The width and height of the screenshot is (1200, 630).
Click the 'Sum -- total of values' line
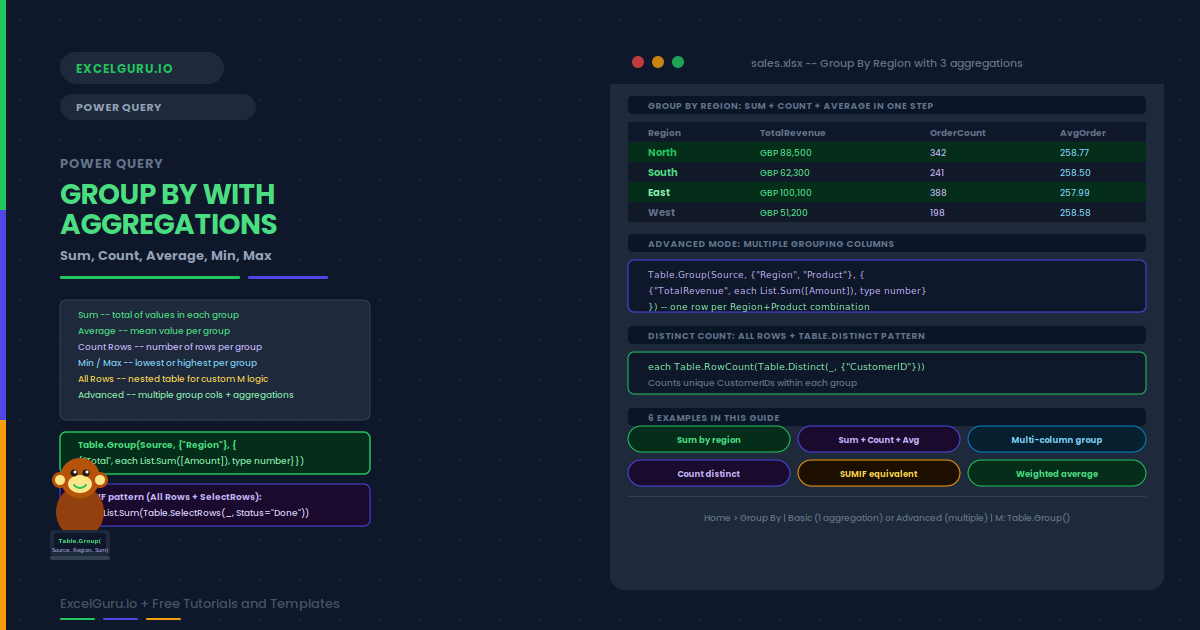(x=158, y=315)
